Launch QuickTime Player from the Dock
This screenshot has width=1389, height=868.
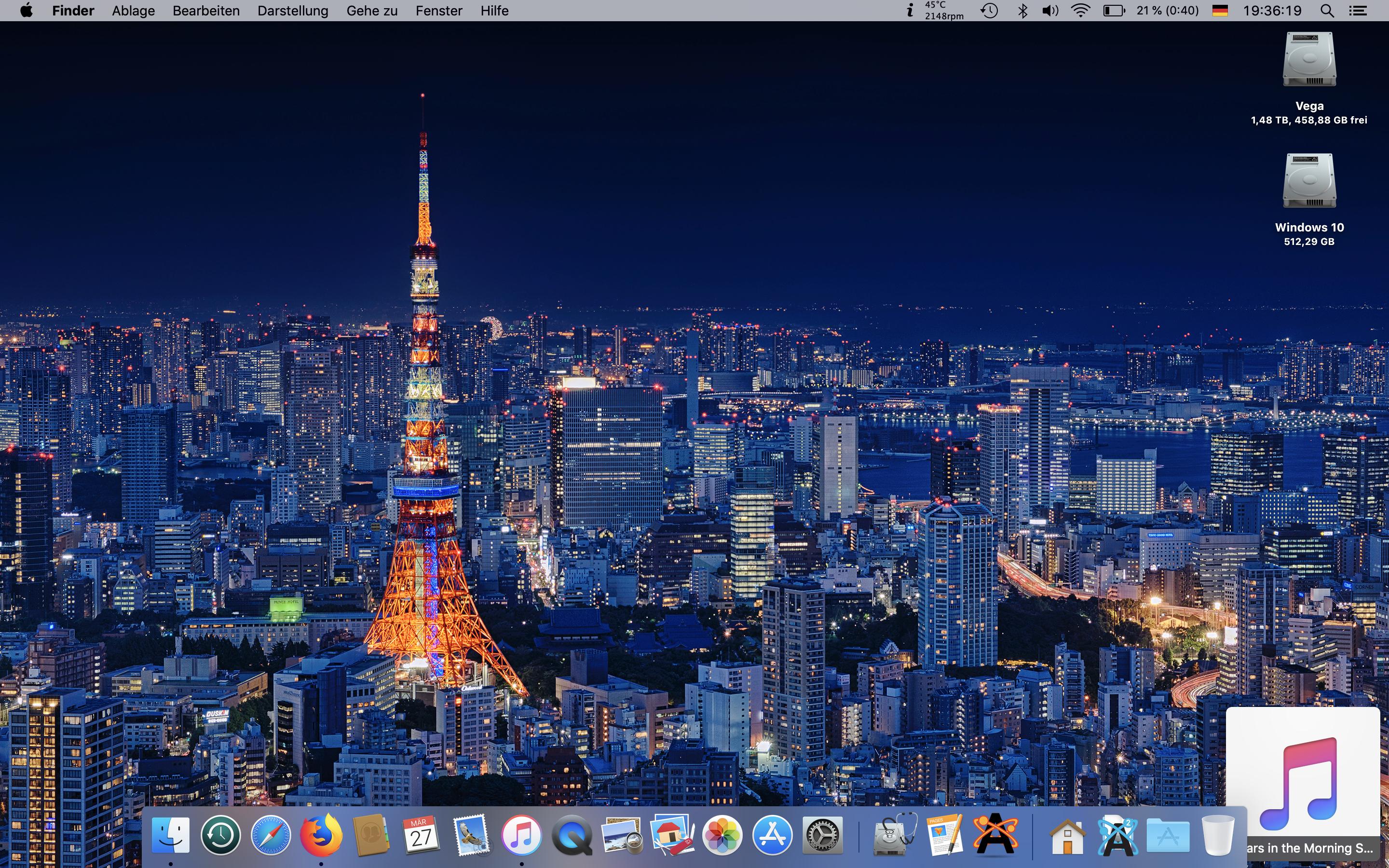pos(572,835)
